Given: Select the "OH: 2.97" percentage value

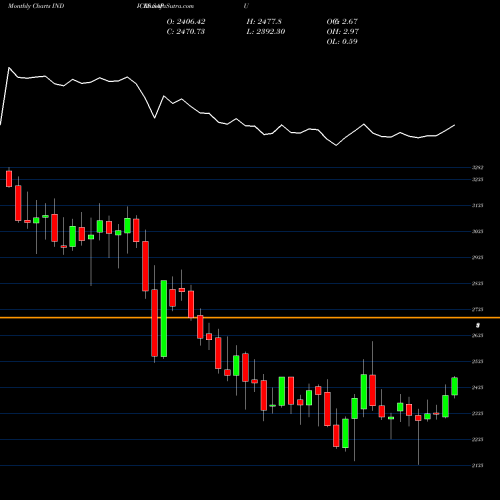Looking at the screenshot, I should 342,32.
